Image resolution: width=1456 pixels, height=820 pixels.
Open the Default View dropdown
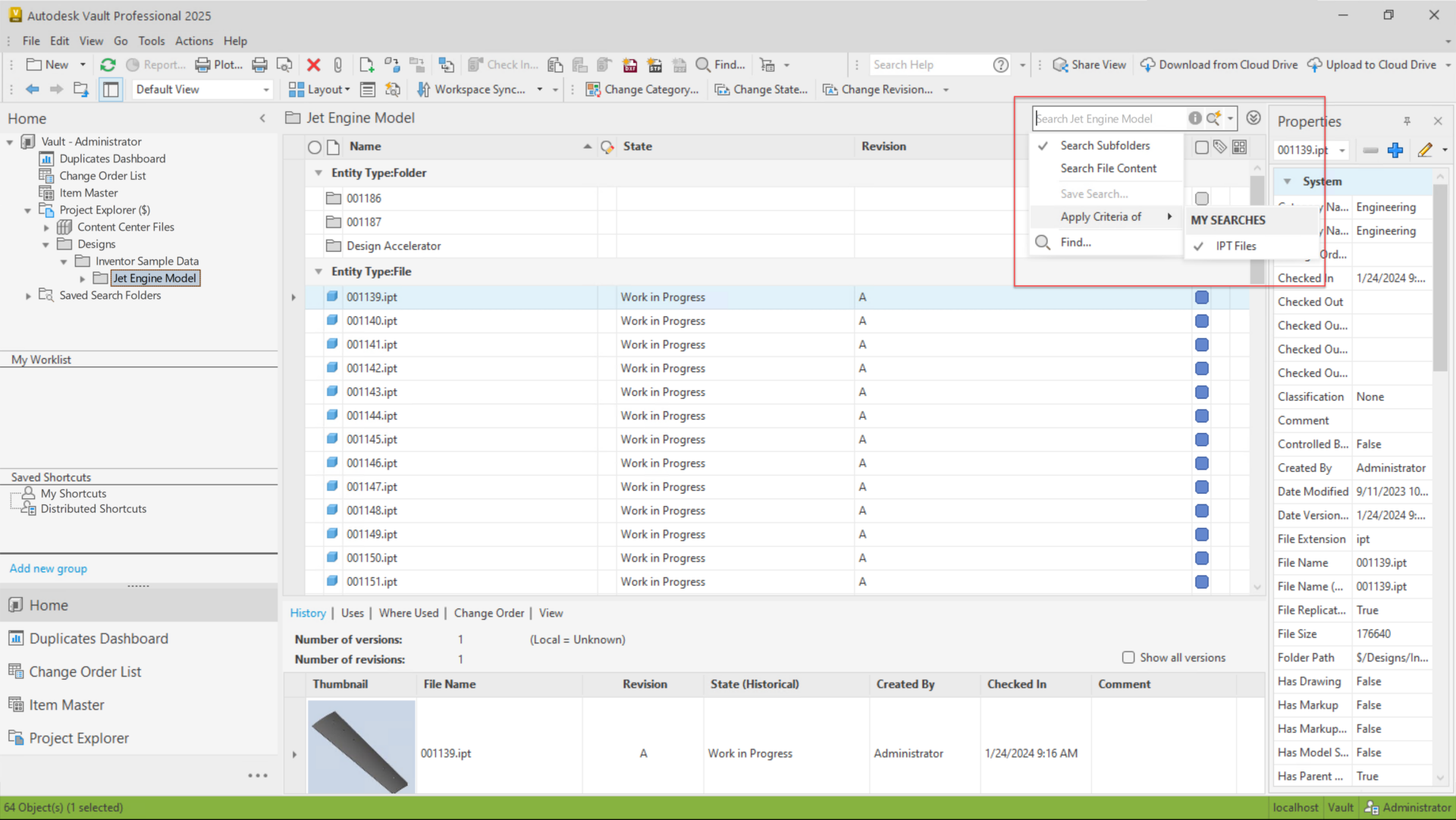tap(265, 90)
